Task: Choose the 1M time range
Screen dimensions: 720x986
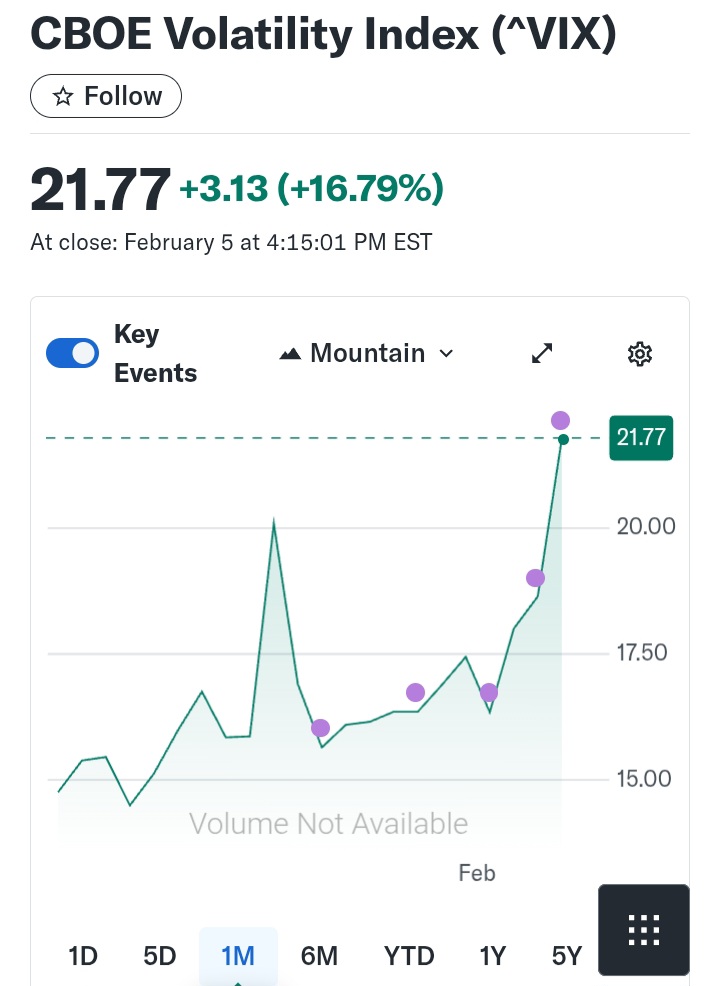Action: 238,956
